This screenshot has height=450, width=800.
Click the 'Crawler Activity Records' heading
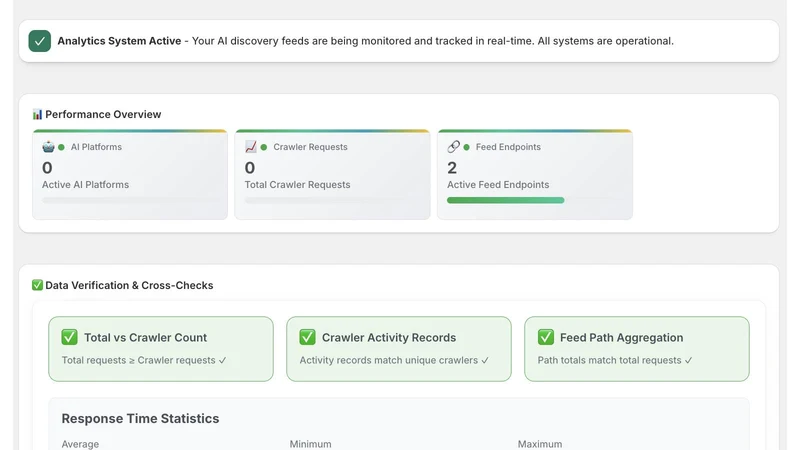[389, 337]
